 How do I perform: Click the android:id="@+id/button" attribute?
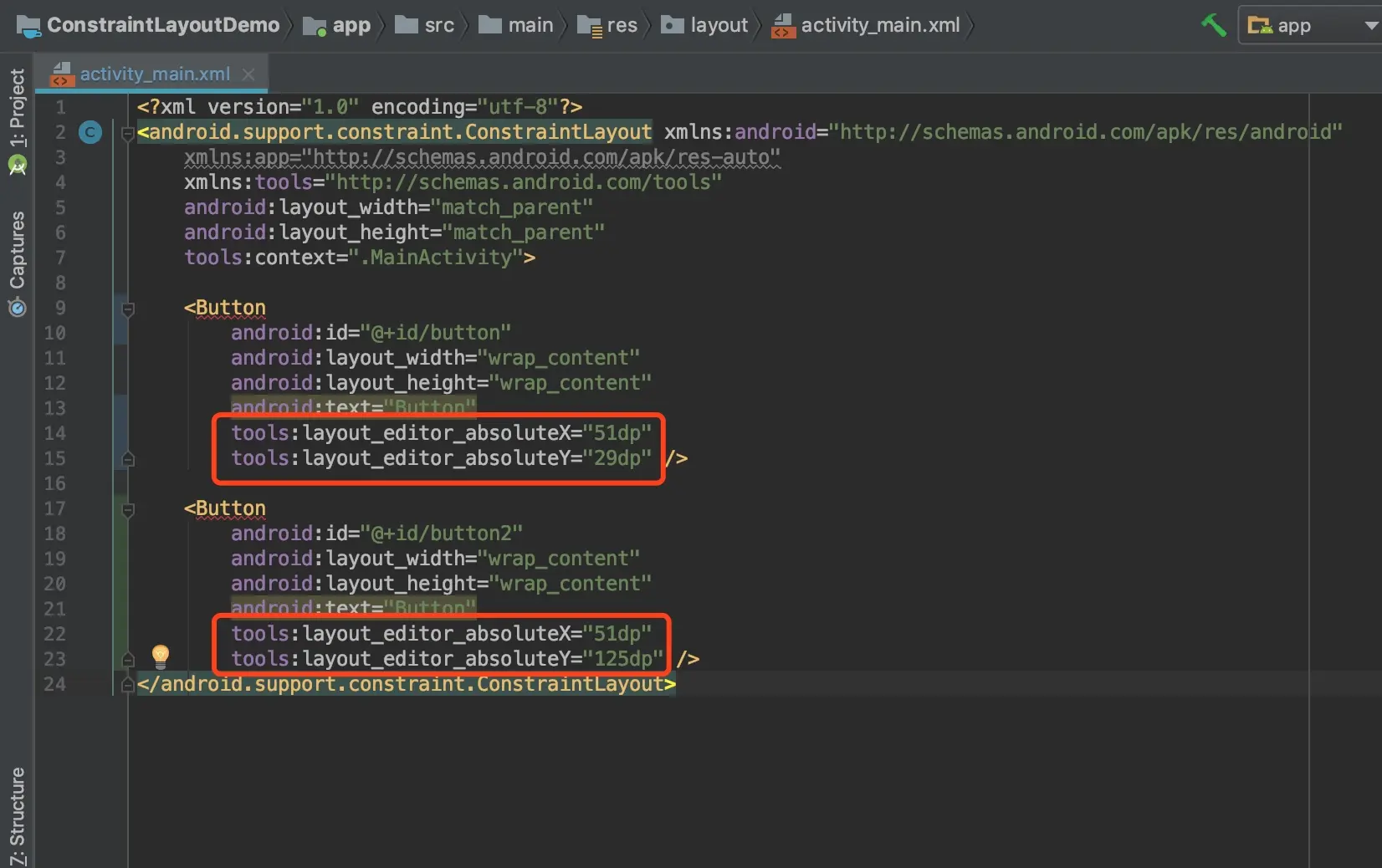tap(371, 333)
